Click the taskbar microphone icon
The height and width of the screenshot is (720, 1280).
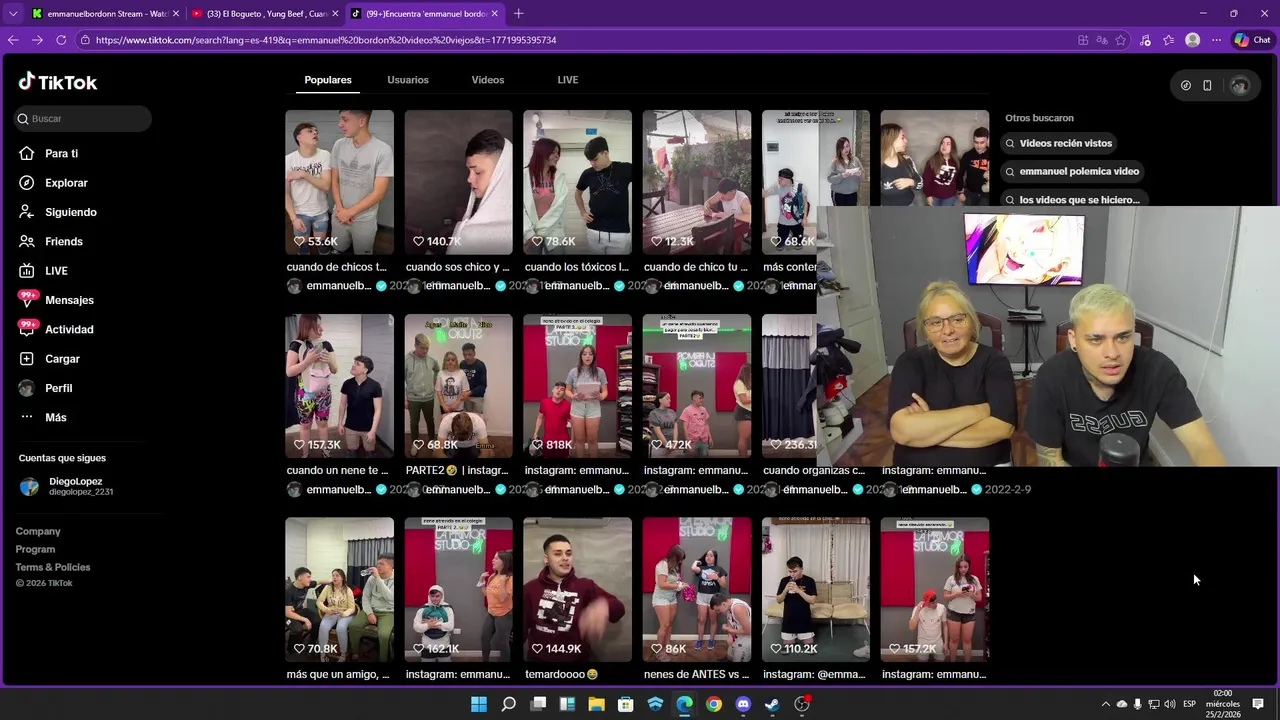tap(1137, 704)
